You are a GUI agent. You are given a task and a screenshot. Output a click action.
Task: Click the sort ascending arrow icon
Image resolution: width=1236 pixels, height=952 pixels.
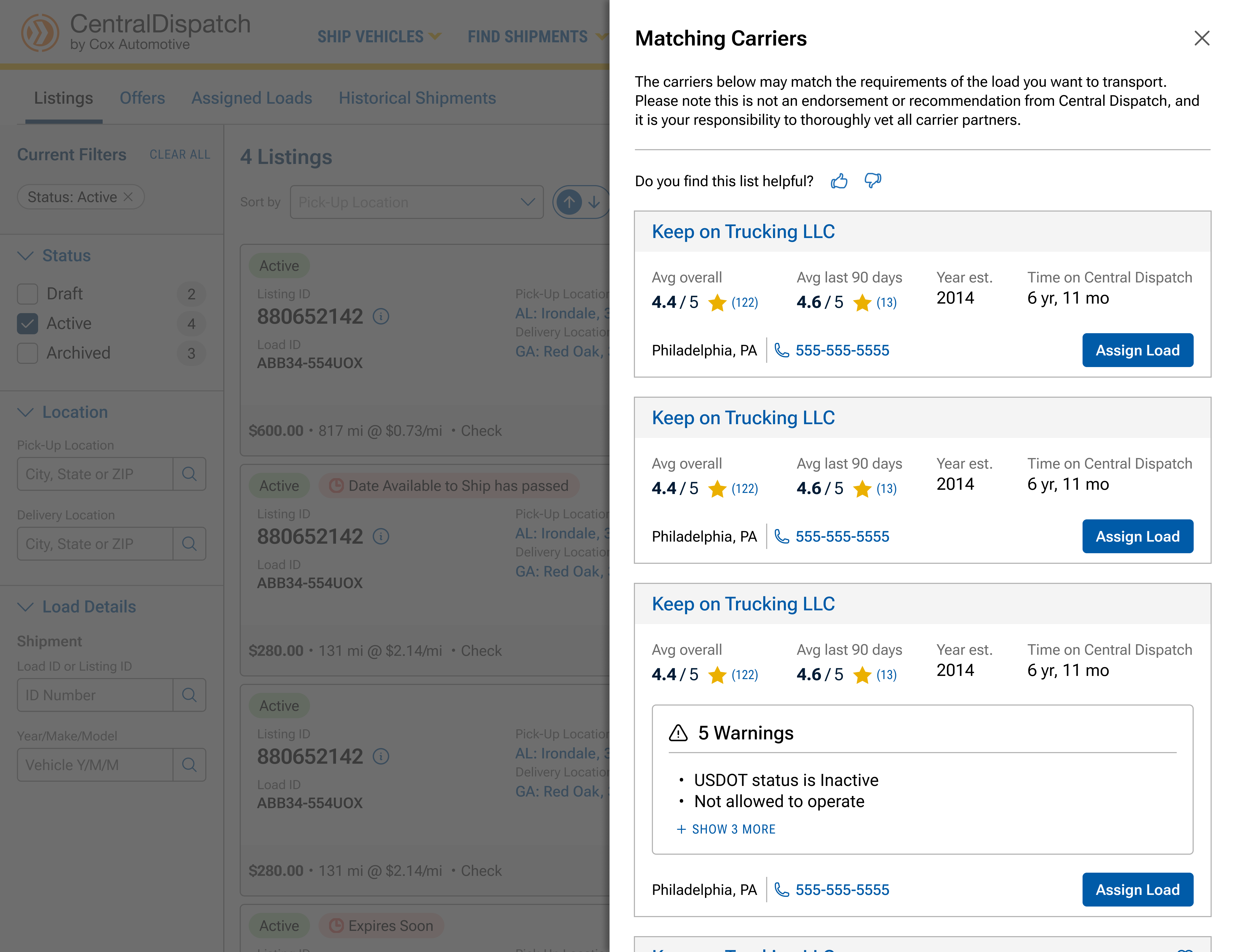tap(569, 202)
